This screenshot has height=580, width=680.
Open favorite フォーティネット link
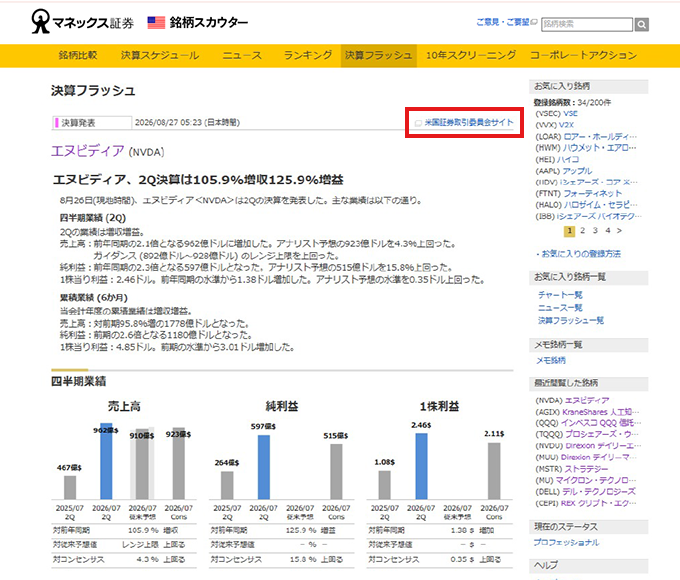click(592, 193)
